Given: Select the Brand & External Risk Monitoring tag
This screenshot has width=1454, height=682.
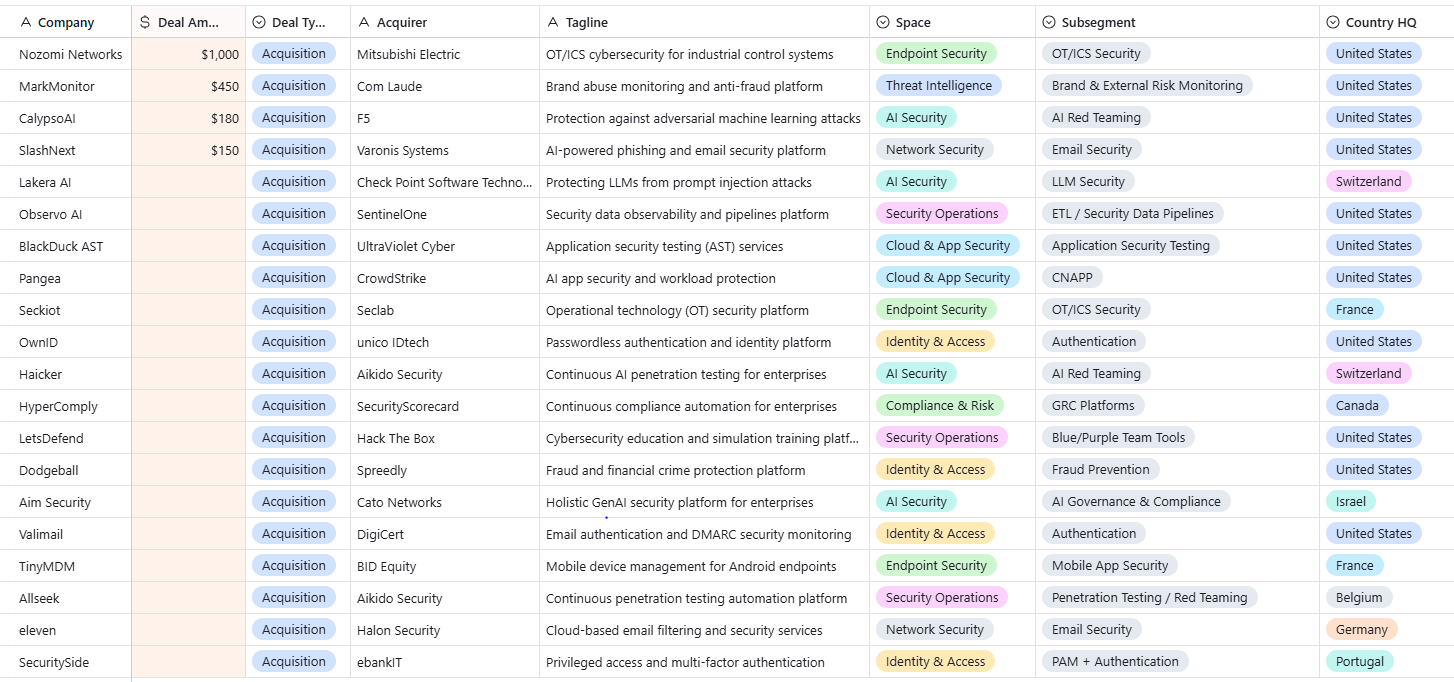Looking at the screenshot, I should point(1147,86).
